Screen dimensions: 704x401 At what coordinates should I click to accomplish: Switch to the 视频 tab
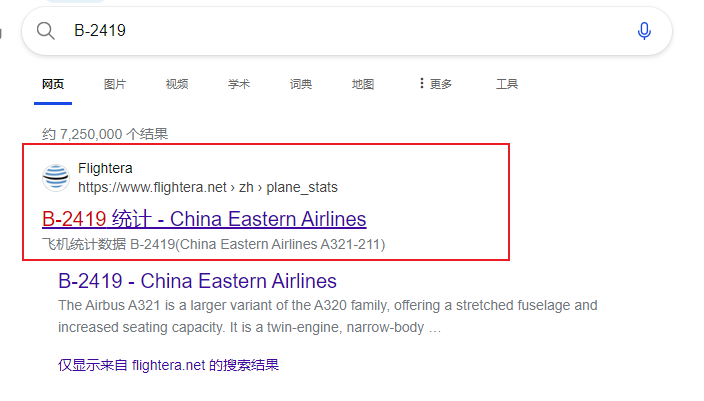click(177, 84)
